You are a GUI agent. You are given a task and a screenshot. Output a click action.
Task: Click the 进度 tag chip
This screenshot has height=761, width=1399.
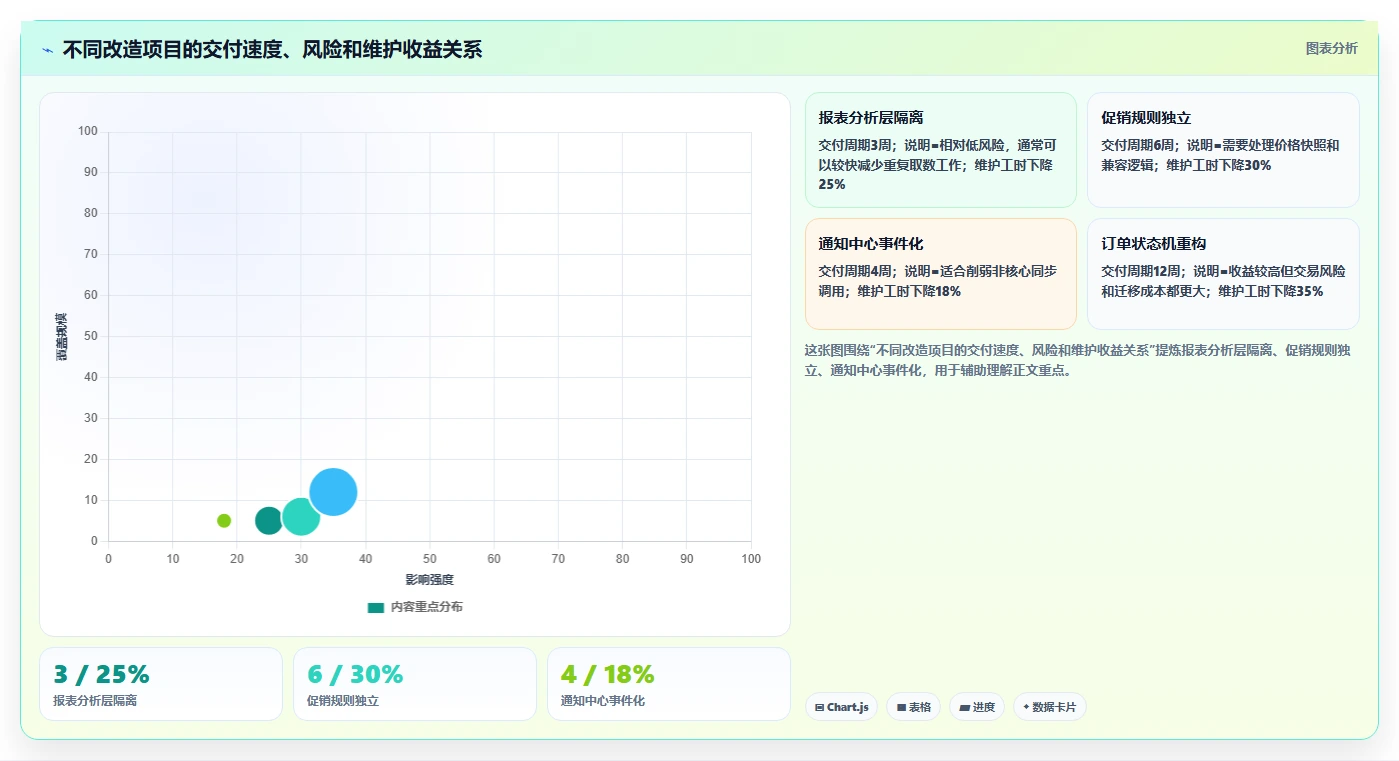977,707
